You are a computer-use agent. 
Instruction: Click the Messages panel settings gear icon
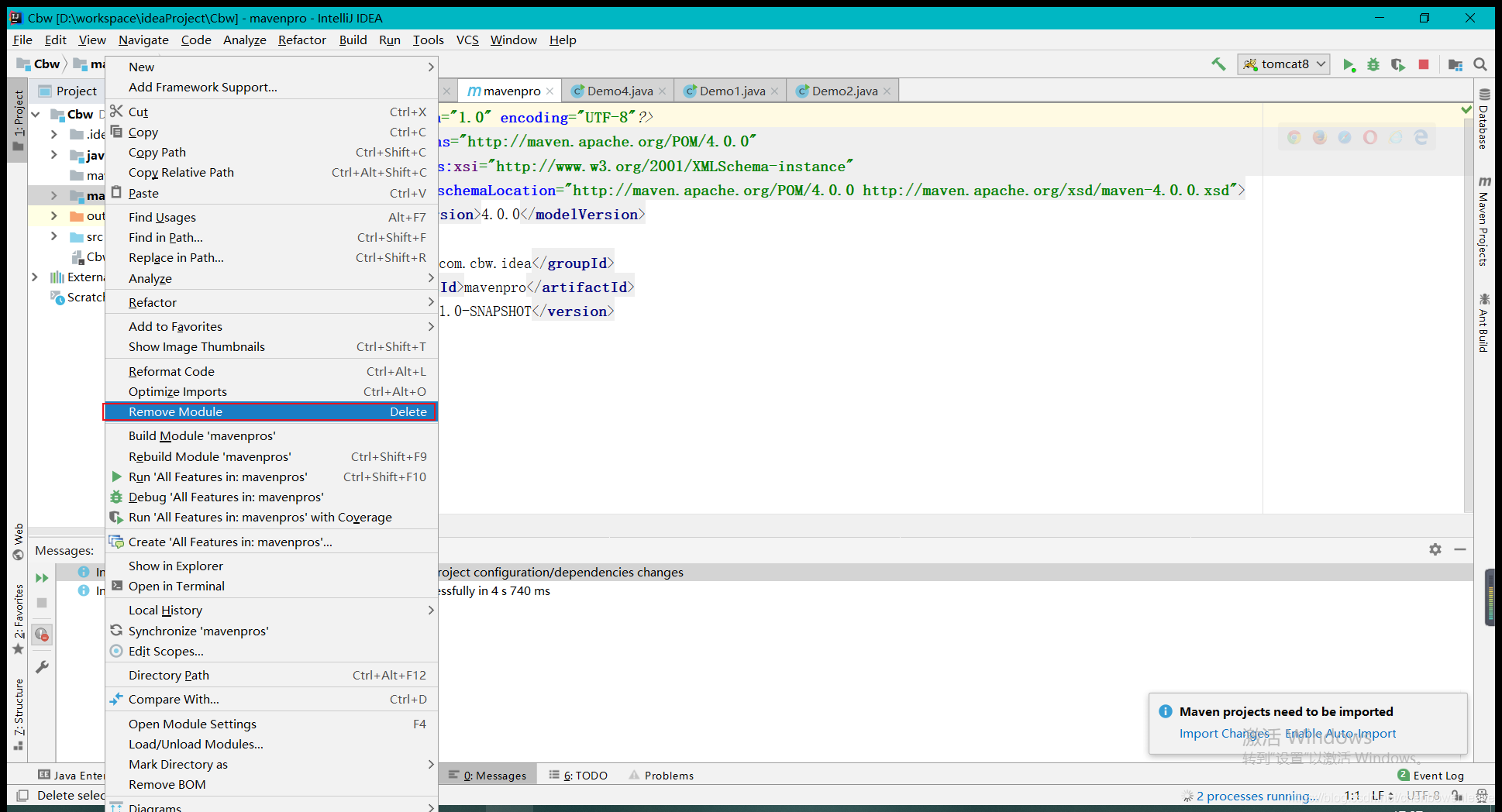(1435, 549)
